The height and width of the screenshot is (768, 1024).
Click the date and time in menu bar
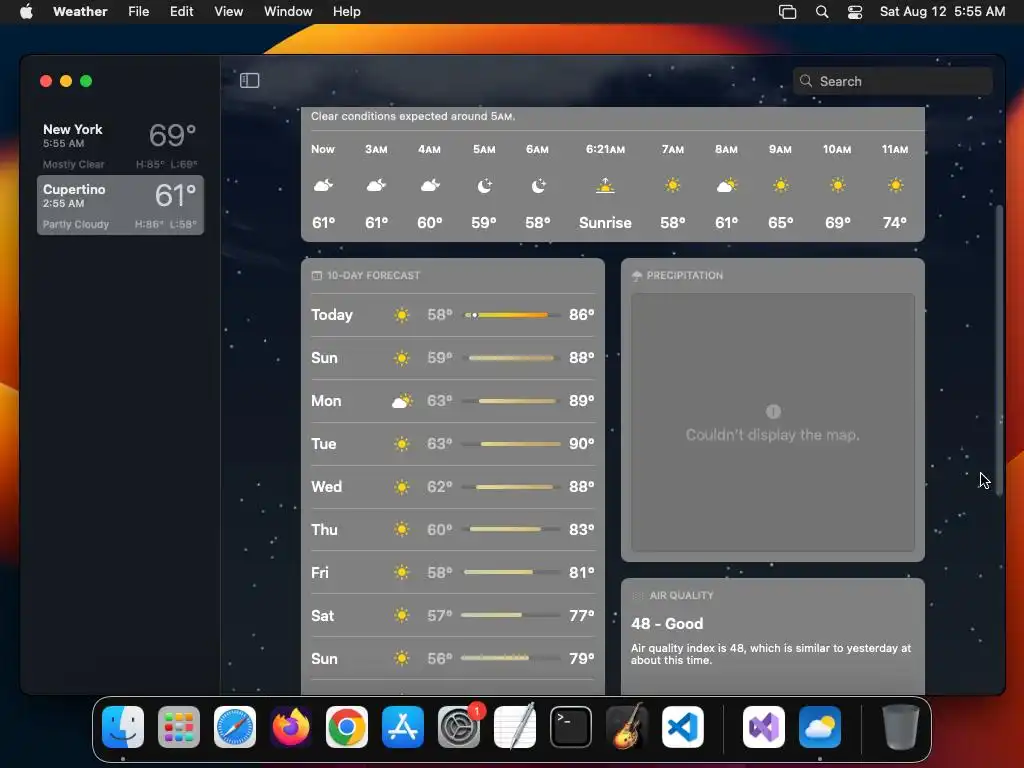point(942,12)
